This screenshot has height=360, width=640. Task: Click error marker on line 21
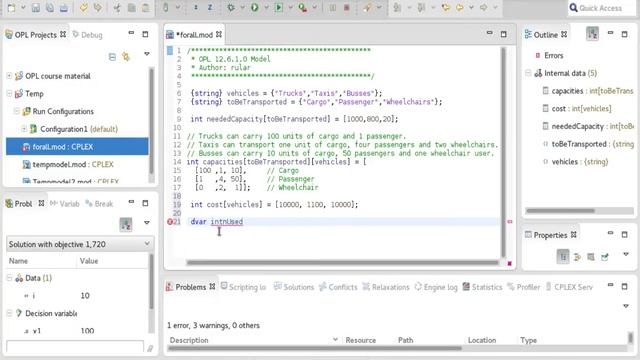point(170,222)
